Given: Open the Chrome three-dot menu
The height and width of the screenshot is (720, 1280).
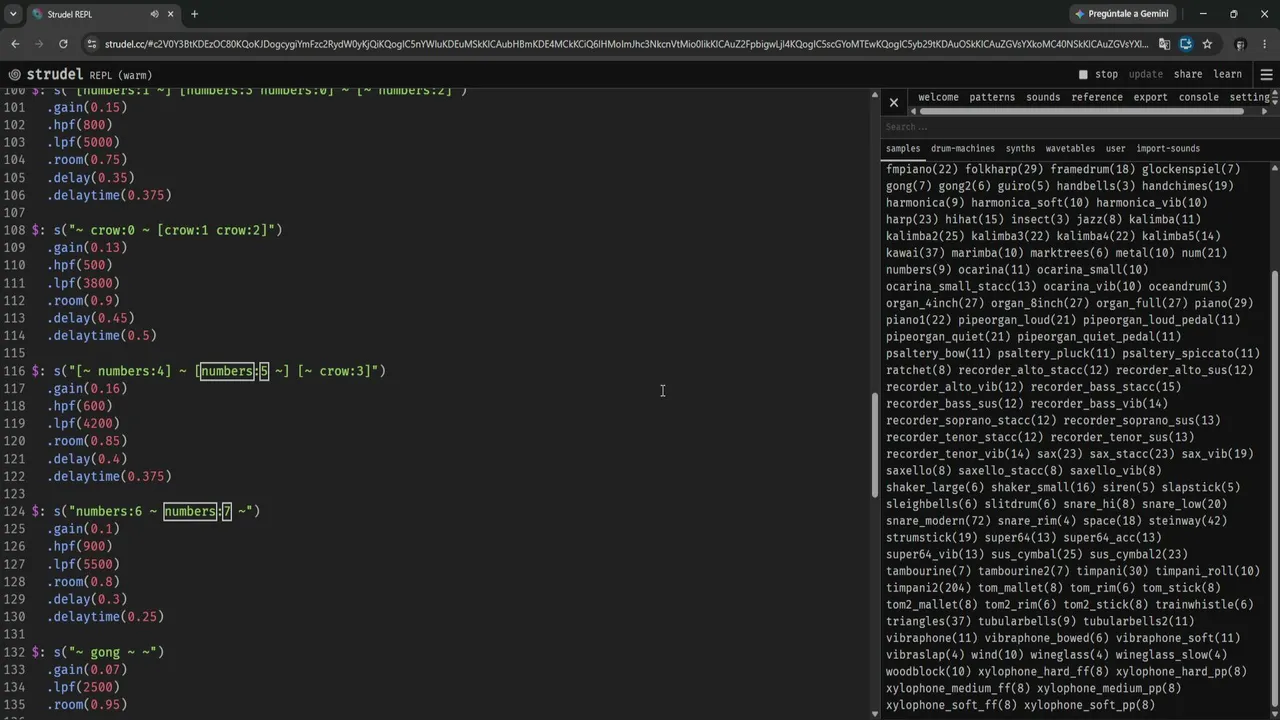Looking at the screenshot, I should [x=1265, y=44].
